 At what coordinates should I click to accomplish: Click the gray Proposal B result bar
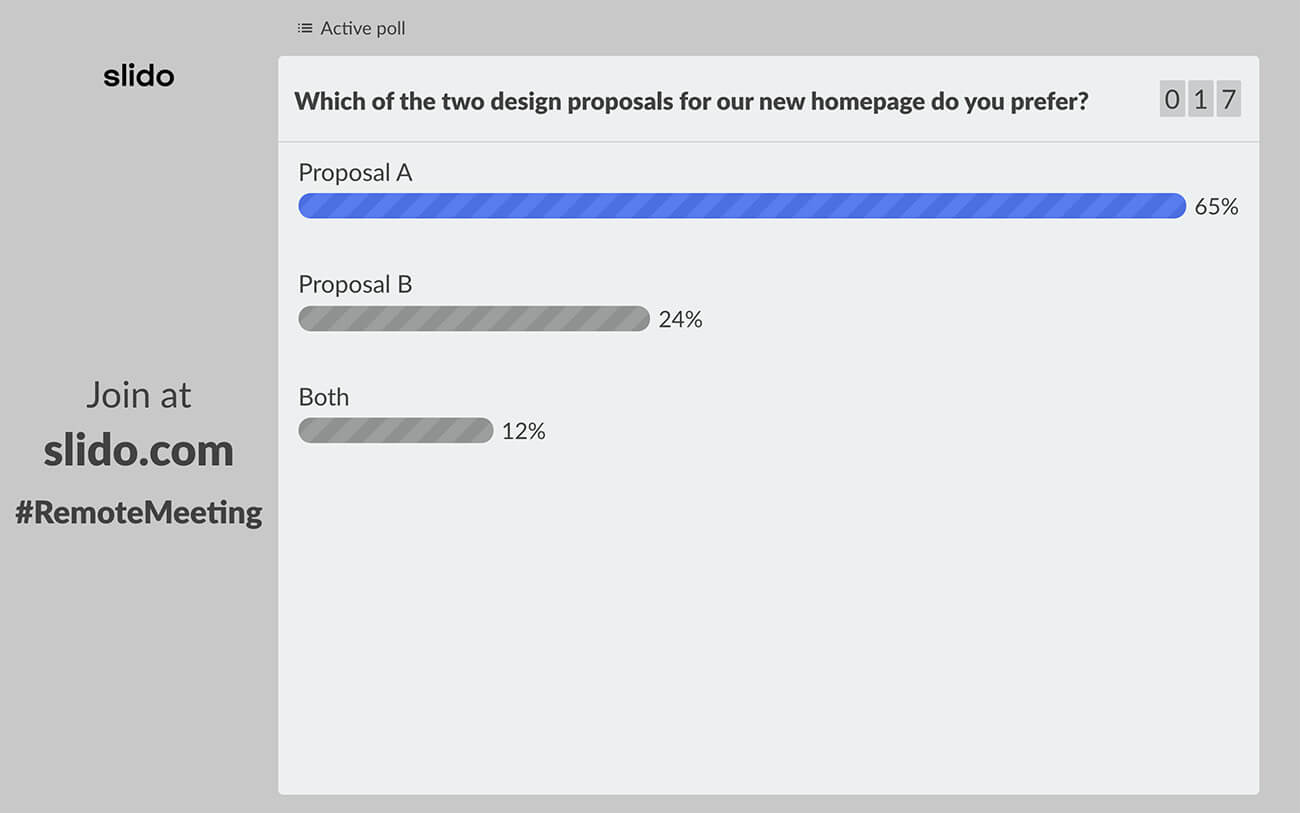pyautogui.click(x=474, y=319)
